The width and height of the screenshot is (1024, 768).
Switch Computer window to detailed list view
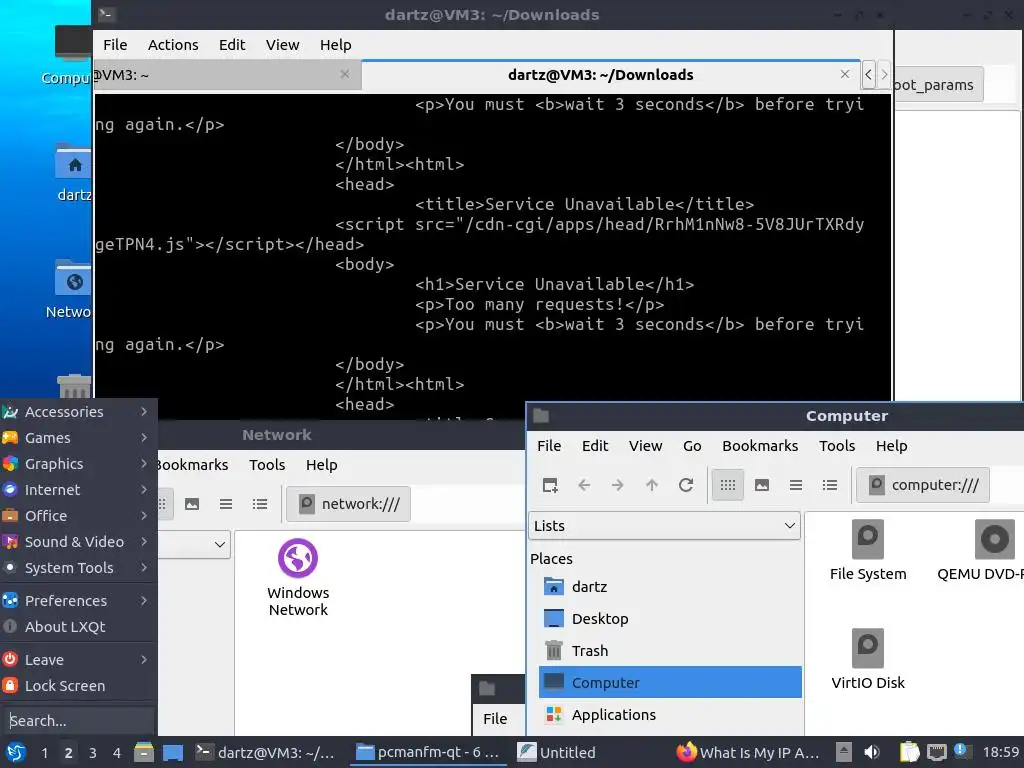(x=829, y=485)
